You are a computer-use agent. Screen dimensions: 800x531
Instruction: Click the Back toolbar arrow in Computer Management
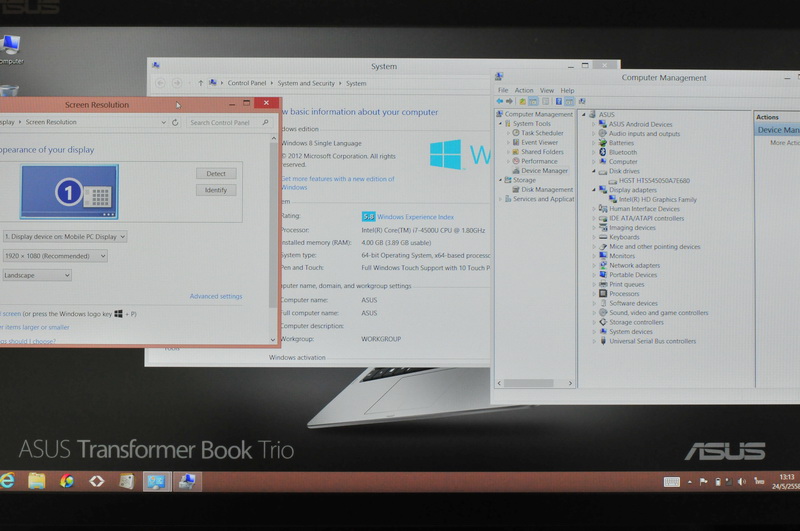coord(500,101)
